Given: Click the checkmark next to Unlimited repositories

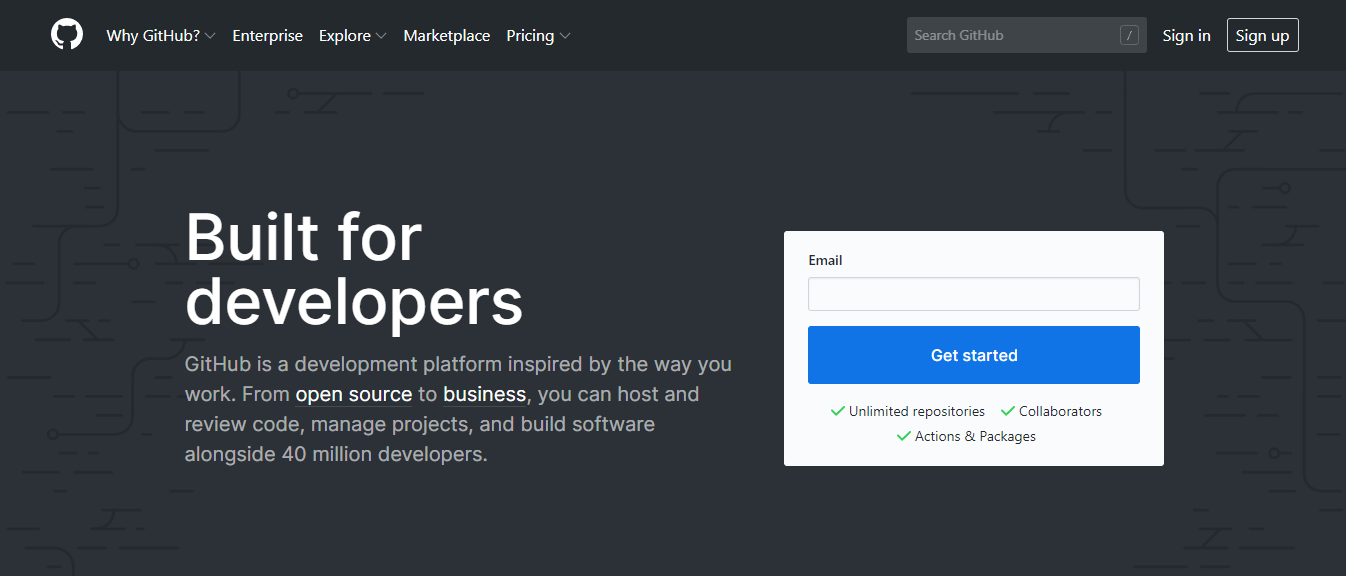Looking at the screenshot, I should click(x=837, y=411).
